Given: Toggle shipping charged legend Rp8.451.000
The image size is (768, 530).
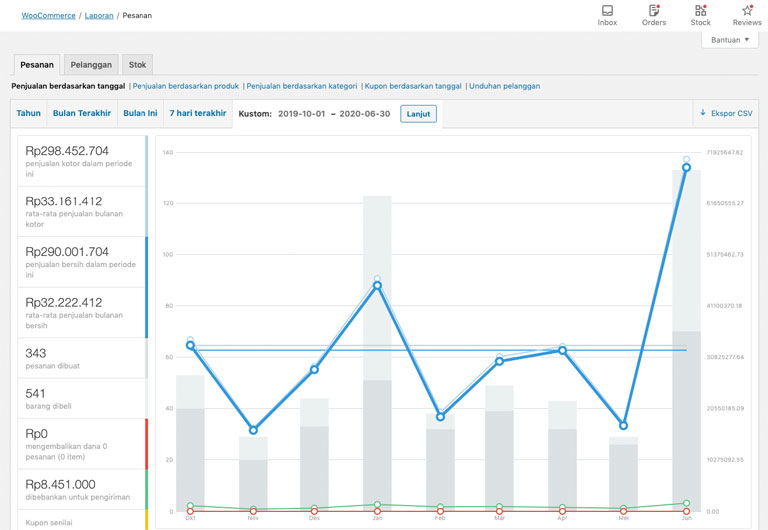Looking at the screenshot, I should coord(82,489).
